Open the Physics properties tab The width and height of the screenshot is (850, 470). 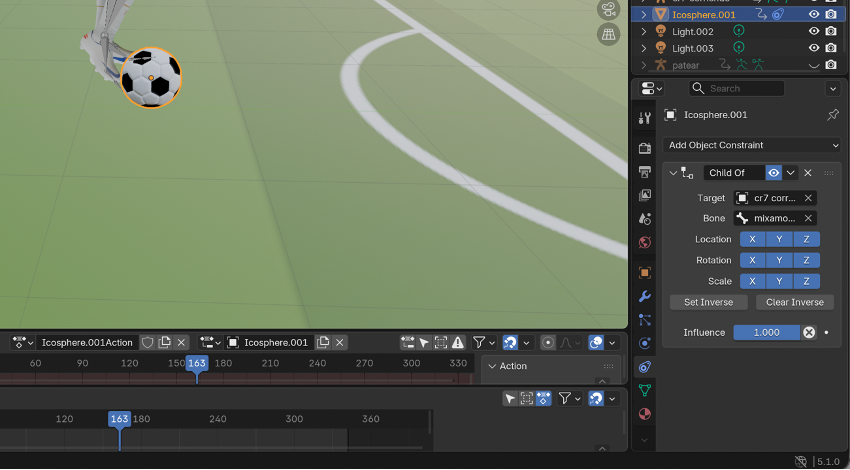coord(645,343)
